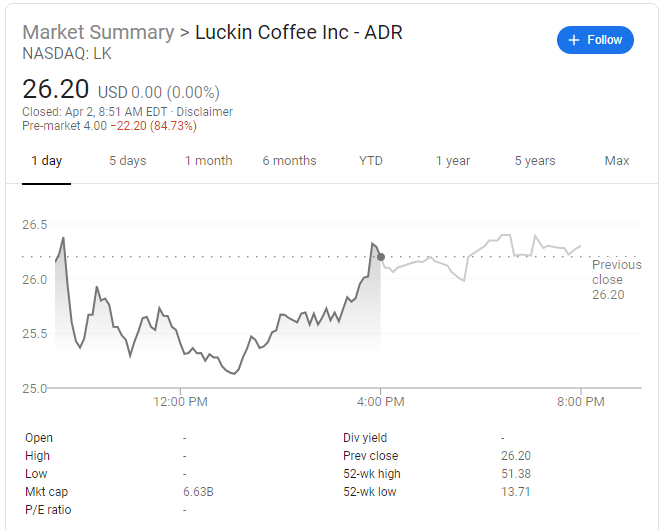Image resolution: width=660 pixels, height=530 pixels.
Task: Click the Mkt cap value 6.63B
Action: (198, 492)
